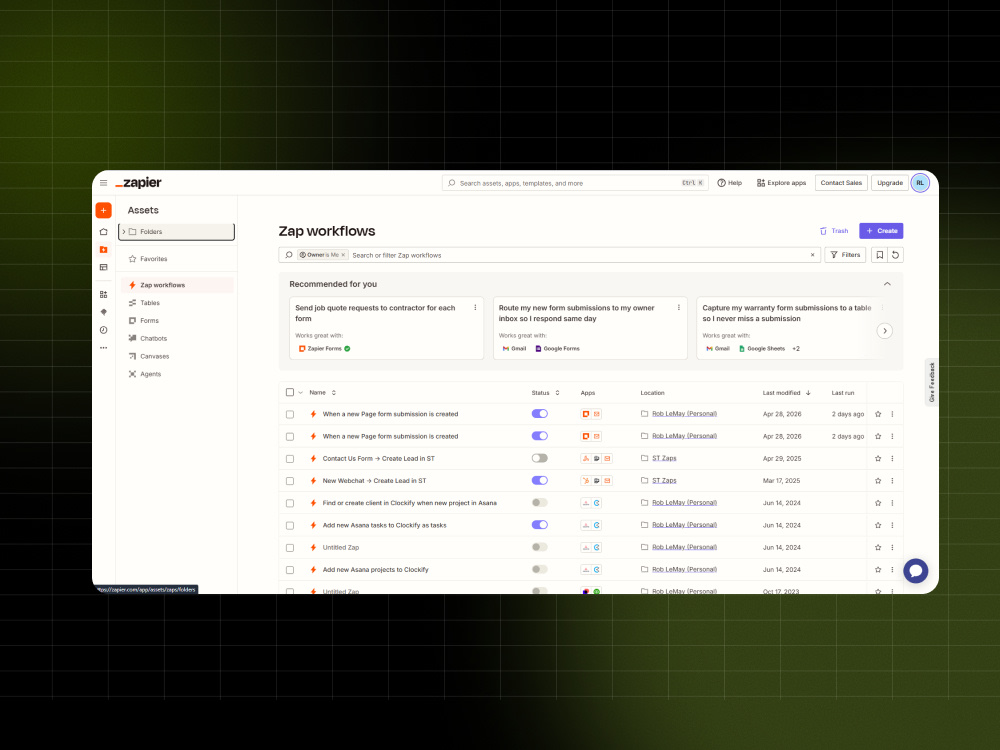Check the box for Contact Us Form Zap
This screenshot has height=750, width=1000.
click(x=290, y=459)
